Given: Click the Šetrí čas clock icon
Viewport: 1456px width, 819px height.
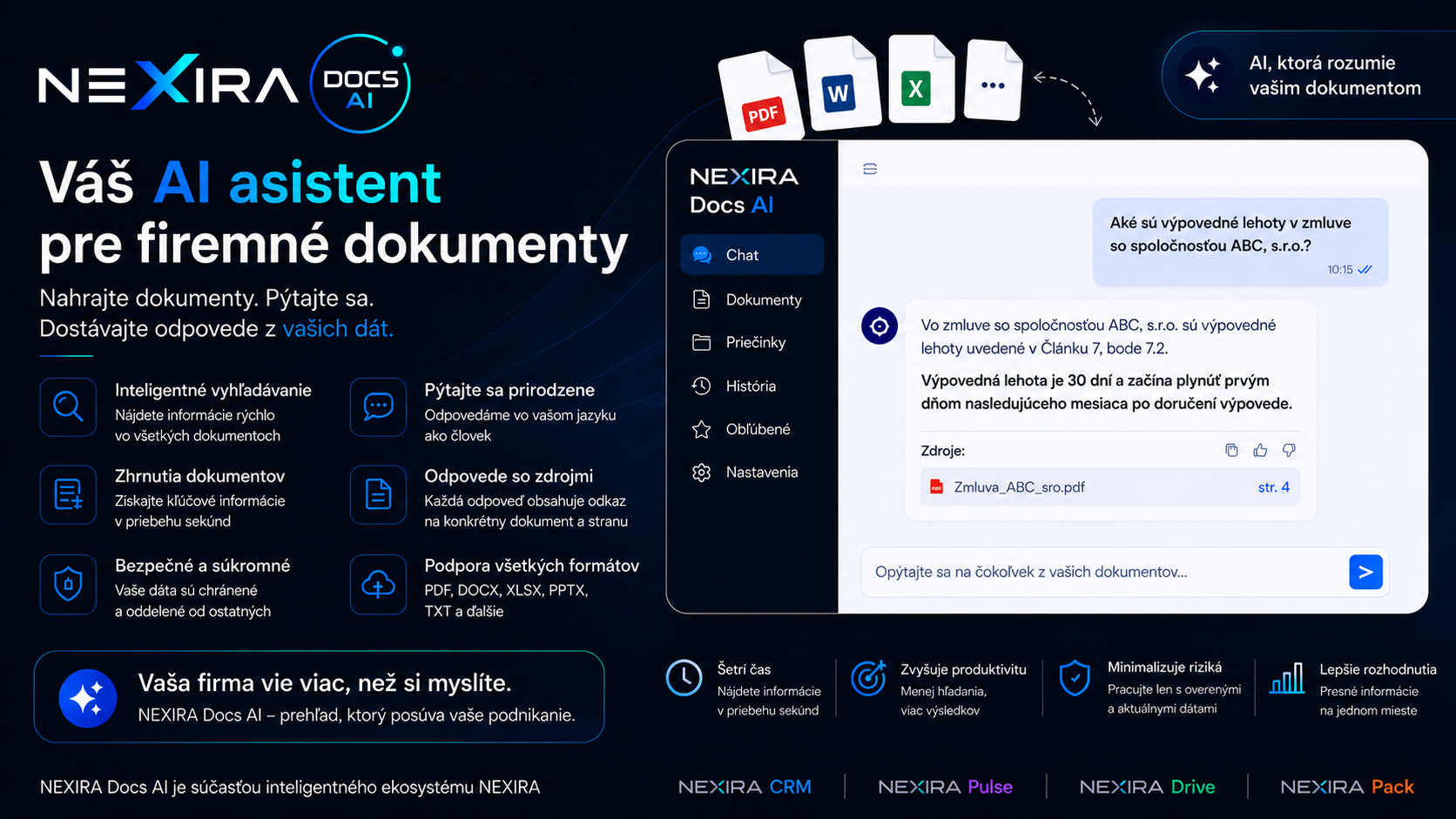Looking at the screenshot, I should [684, 678].
